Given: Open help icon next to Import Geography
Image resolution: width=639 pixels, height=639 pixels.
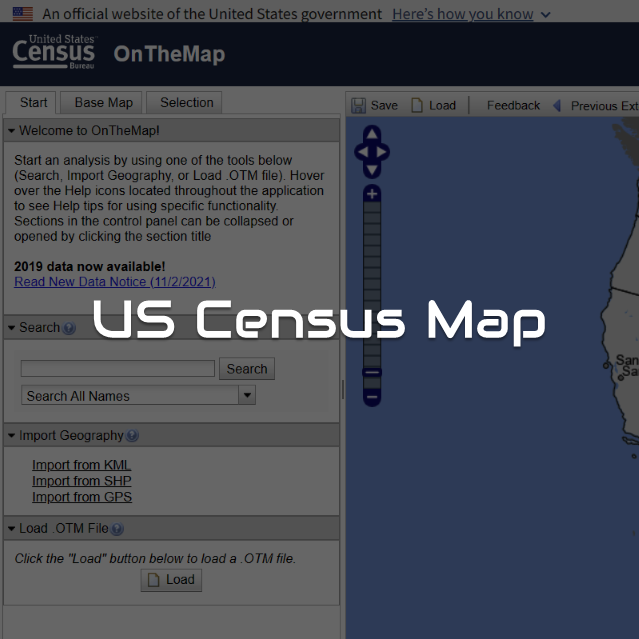Looking at the screenshot, I should click(x=132, y=436).
